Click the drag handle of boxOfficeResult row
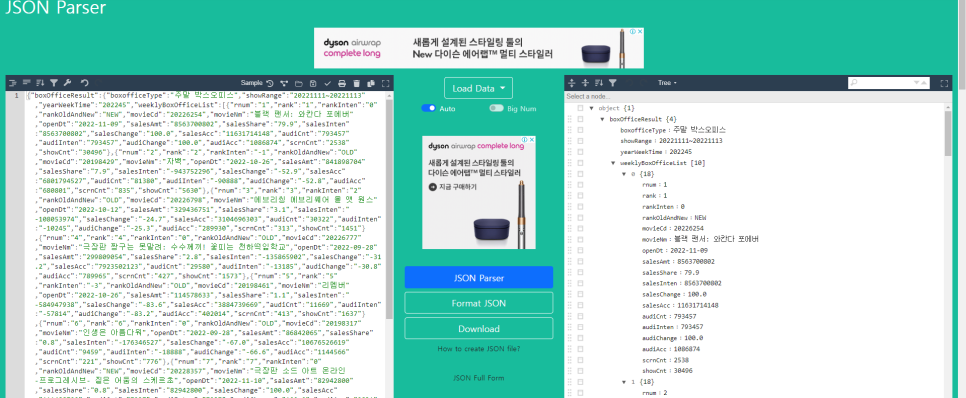966x398 pixels. (570, 120)
